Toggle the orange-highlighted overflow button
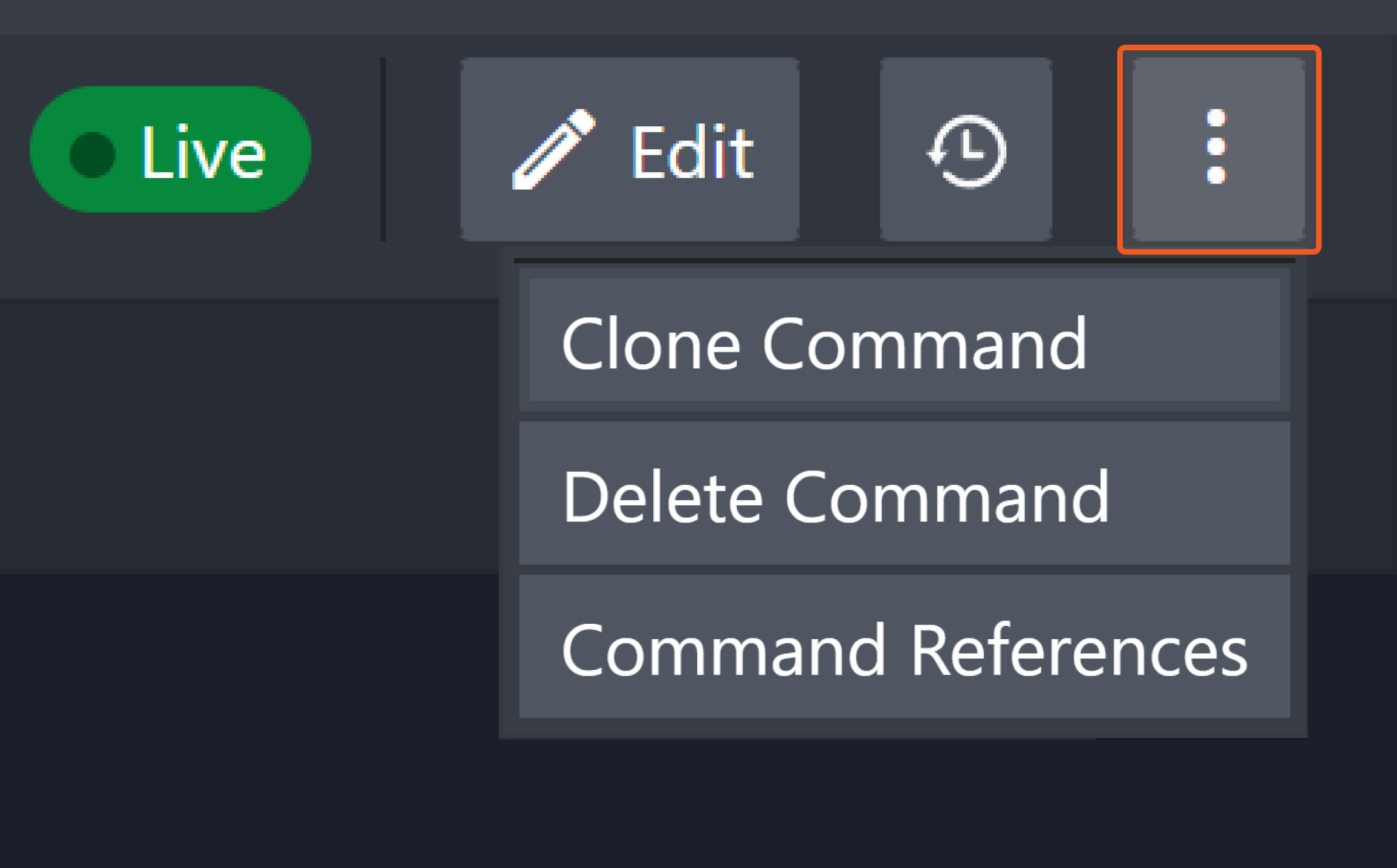1397x868 pixels. pyautogui.click(x=1218, y=149)
